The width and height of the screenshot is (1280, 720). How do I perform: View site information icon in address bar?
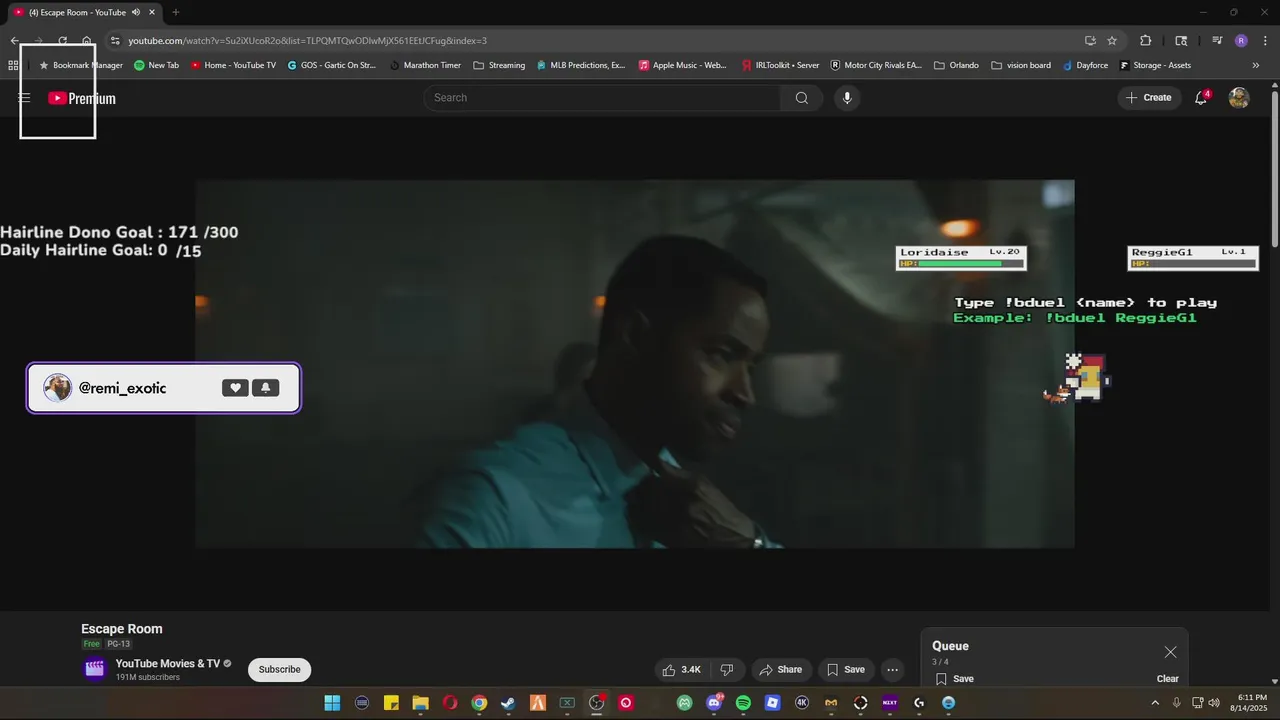(x=115, y=41)
